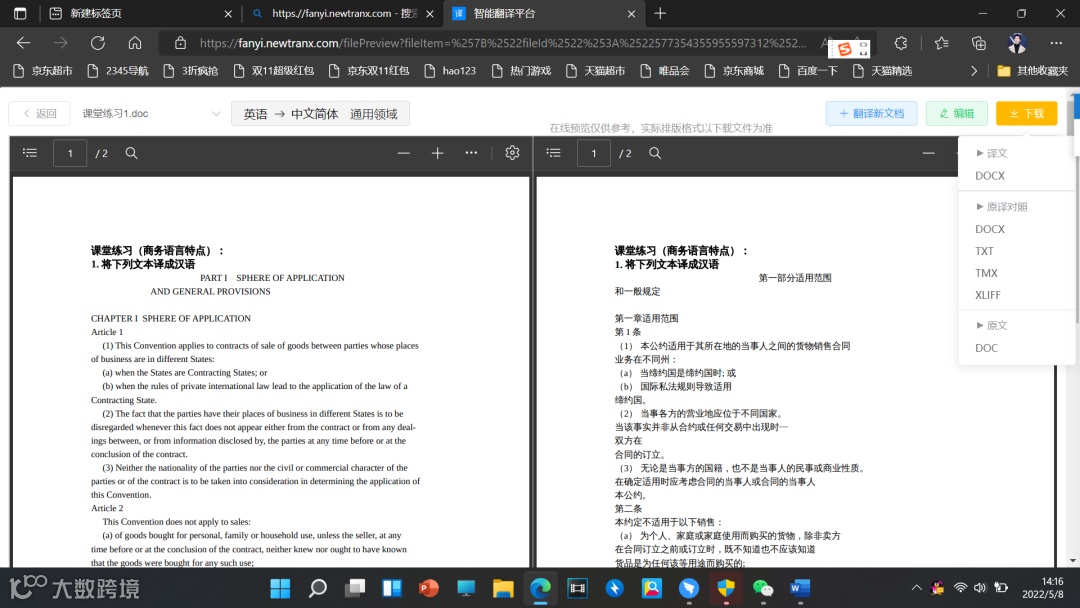Go to browser home page
Image resolution: width=1080 pixels, height=608 pixels.
click(x=135, y=43)
